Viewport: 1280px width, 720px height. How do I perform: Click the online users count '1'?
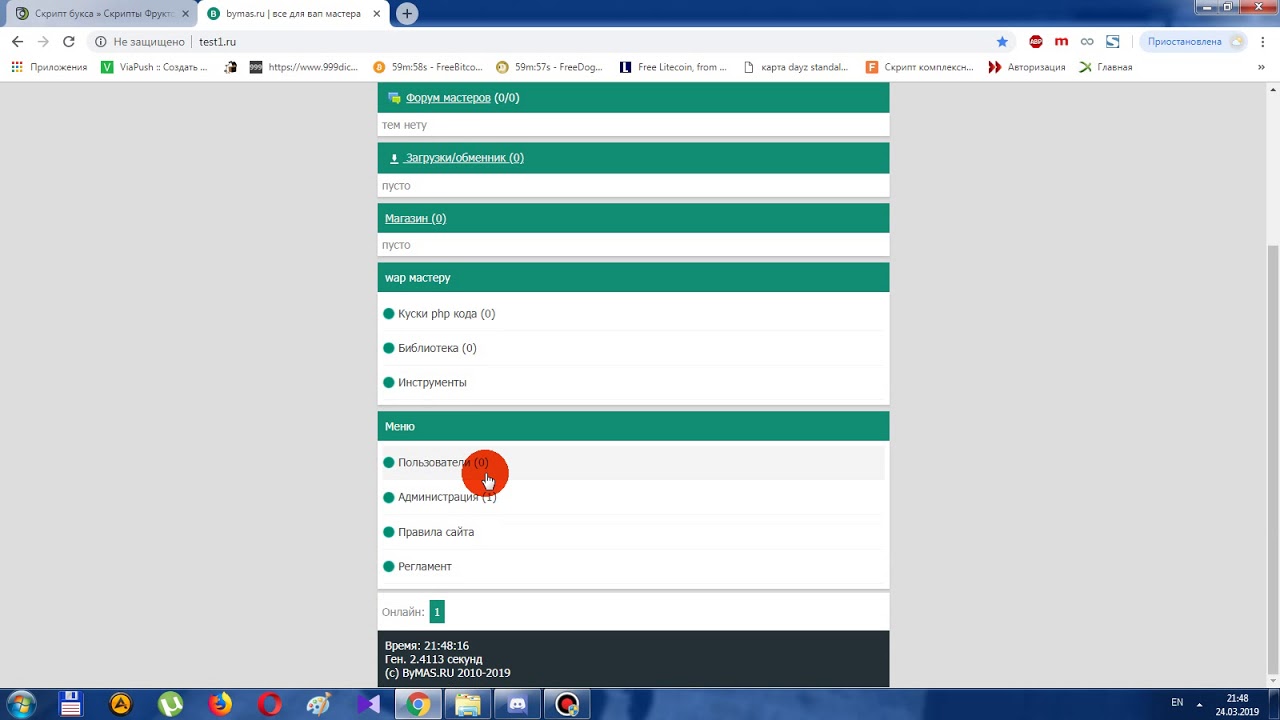(437, 612)
